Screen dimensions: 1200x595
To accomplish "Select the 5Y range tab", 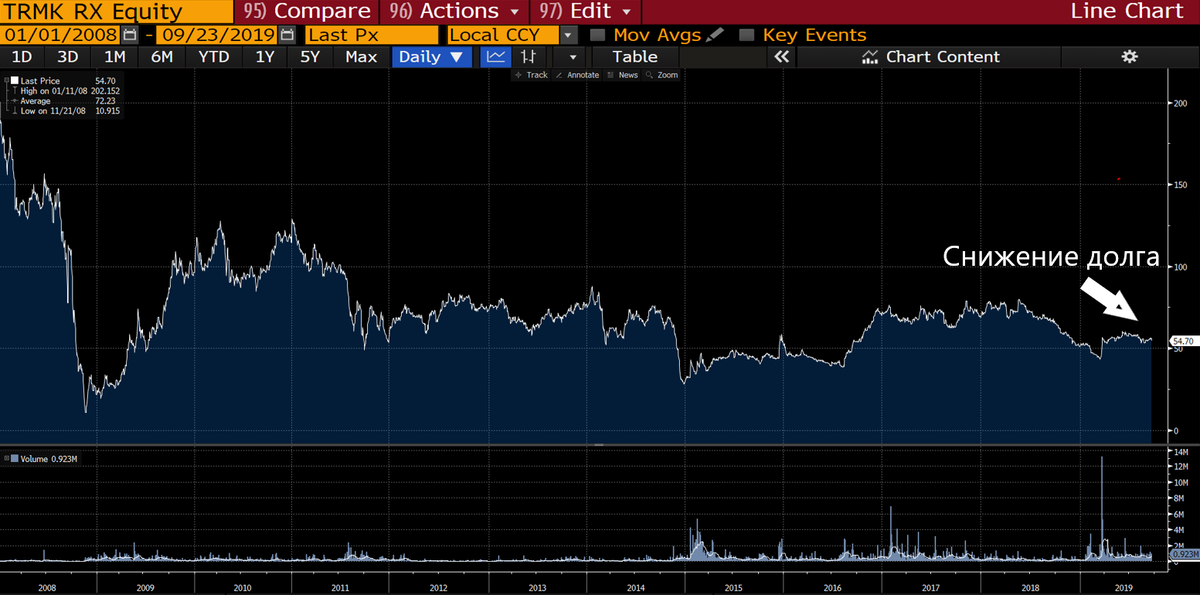I will tap(311, 57).
